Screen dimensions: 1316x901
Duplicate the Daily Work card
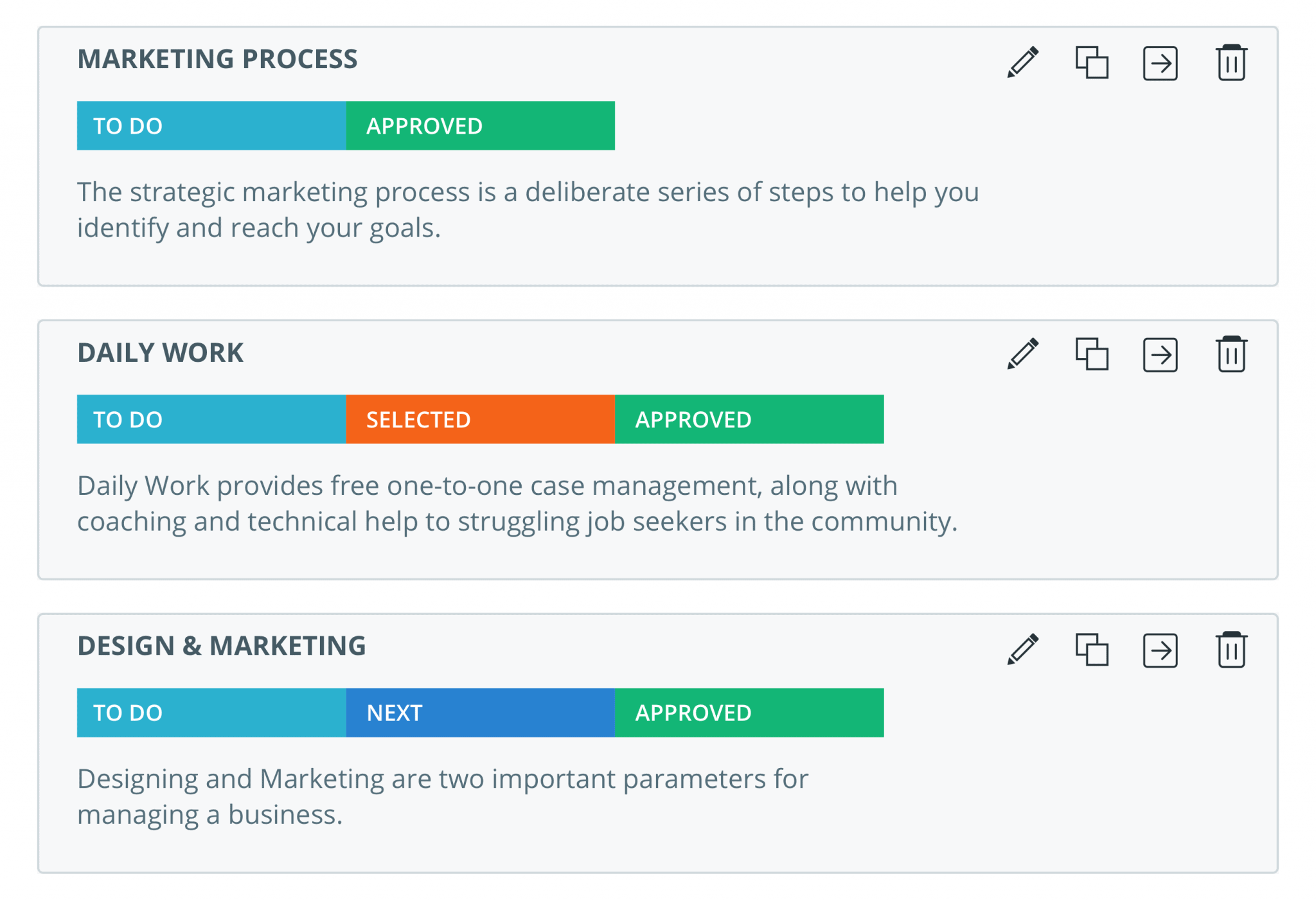coord(1092,355)
